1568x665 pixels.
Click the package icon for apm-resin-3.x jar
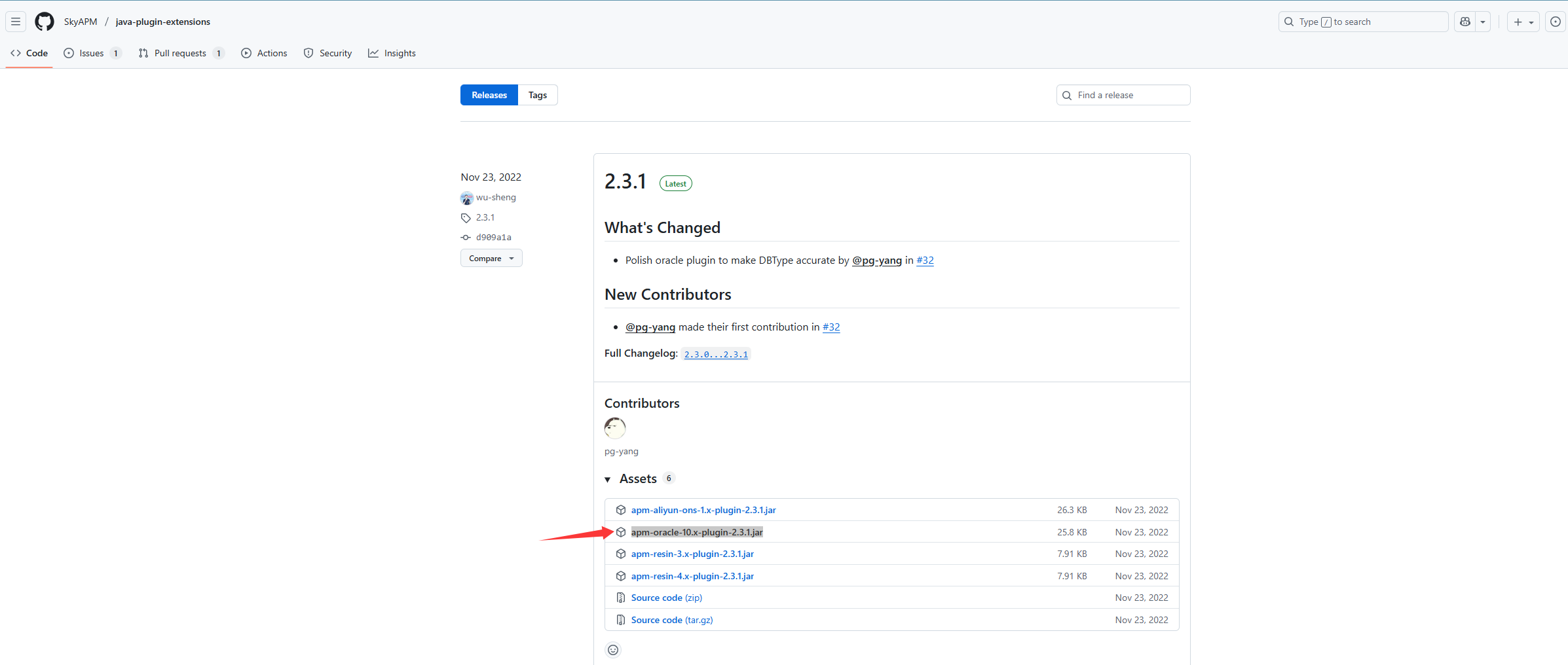click(x=621, y=554)
